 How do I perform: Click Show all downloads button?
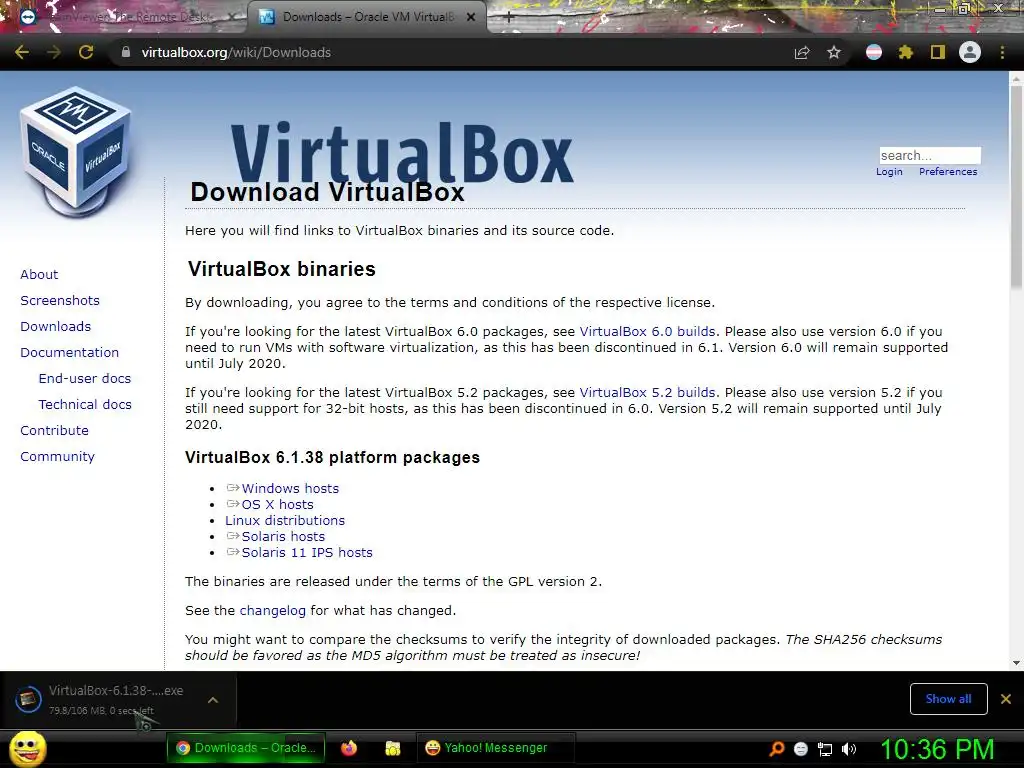[948, 699]
